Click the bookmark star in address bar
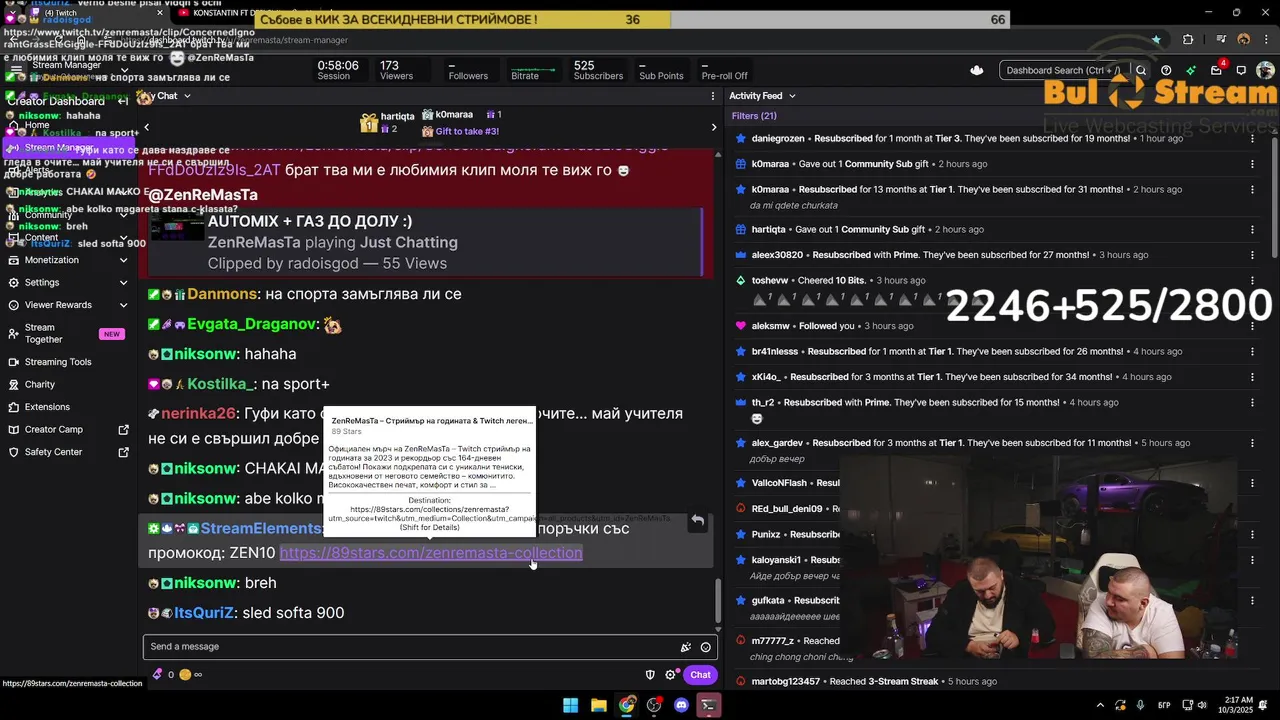 1157,40
